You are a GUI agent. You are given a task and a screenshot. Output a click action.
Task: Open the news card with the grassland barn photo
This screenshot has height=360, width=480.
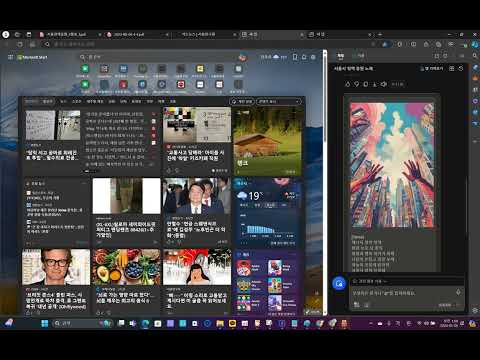[268, 141]
